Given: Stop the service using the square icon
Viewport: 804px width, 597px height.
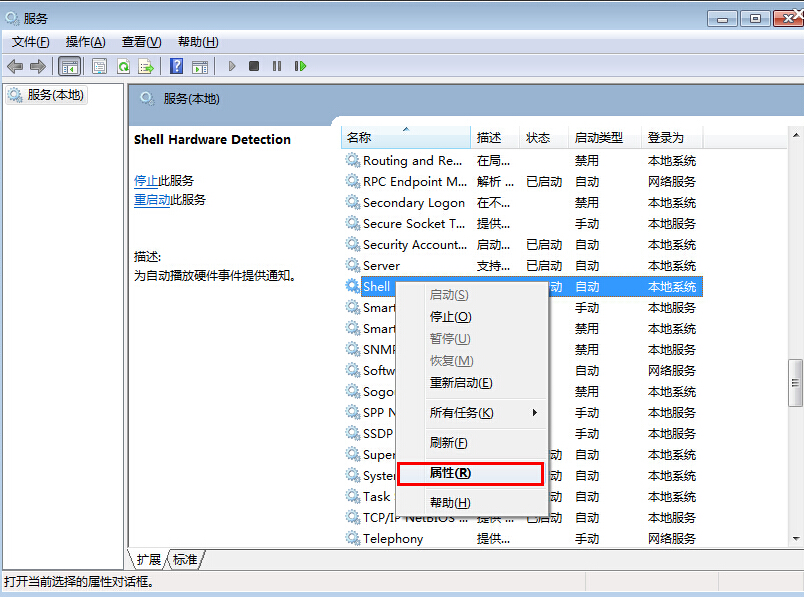Looking at the screenshot, I should [x=254, y=65].
